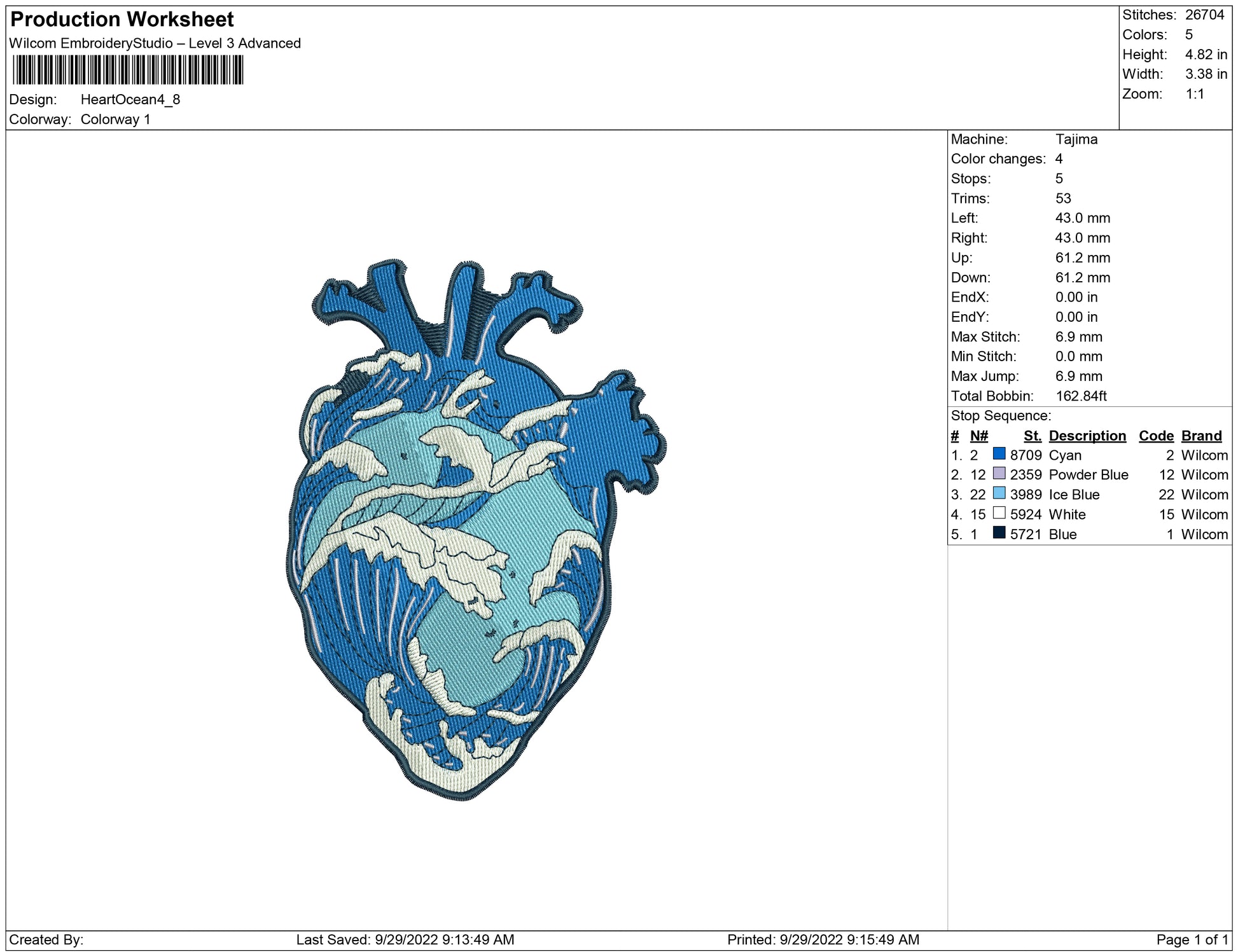Click the Stitches count 26704
Image resolution: width=1238 pixels, height=952 pixels.
pyautogui.click(x=1204, y=15)
